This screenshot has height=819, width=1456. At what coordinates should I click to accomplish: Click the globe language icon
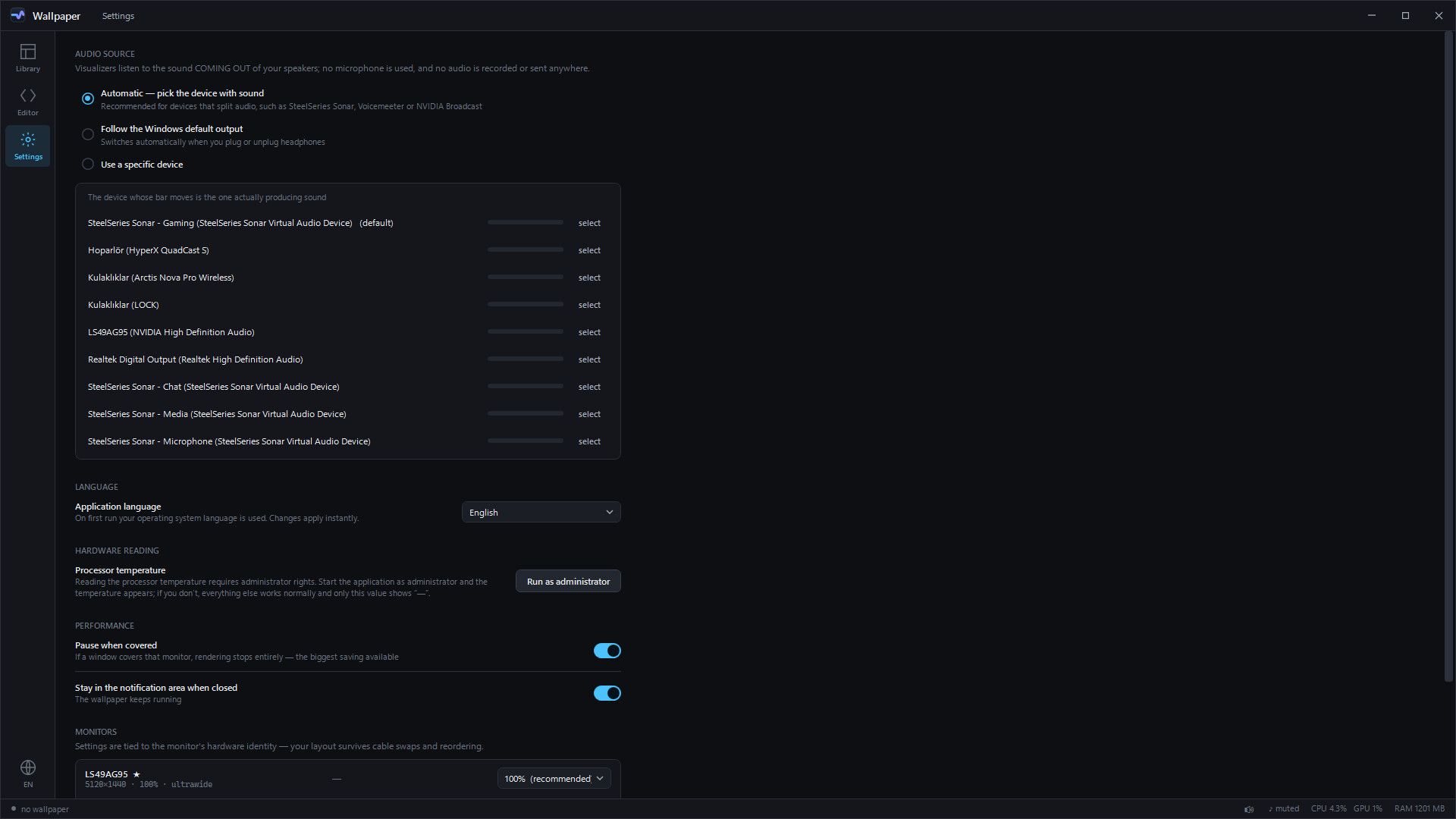[28, 767]
